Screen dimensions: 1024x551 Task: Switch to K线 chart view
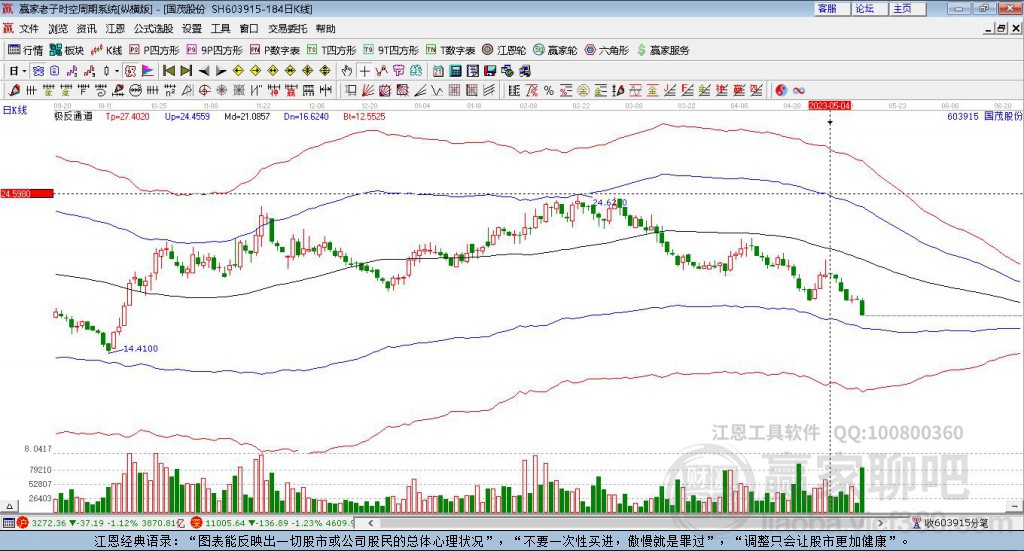pyautogui.click(x=106, y=50)
